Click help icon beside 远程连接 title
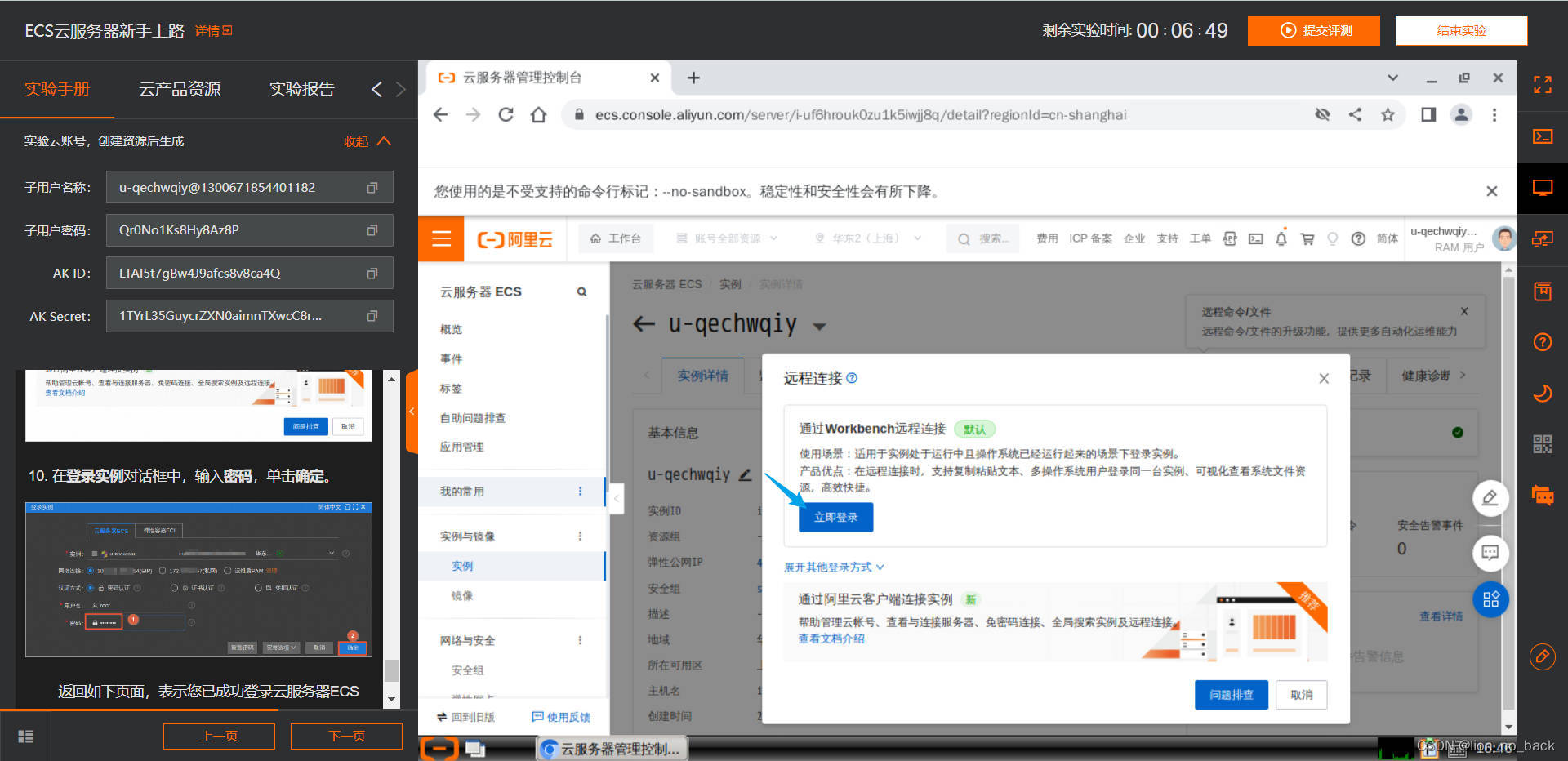1568x761 pixels. (x=853, y=378)
